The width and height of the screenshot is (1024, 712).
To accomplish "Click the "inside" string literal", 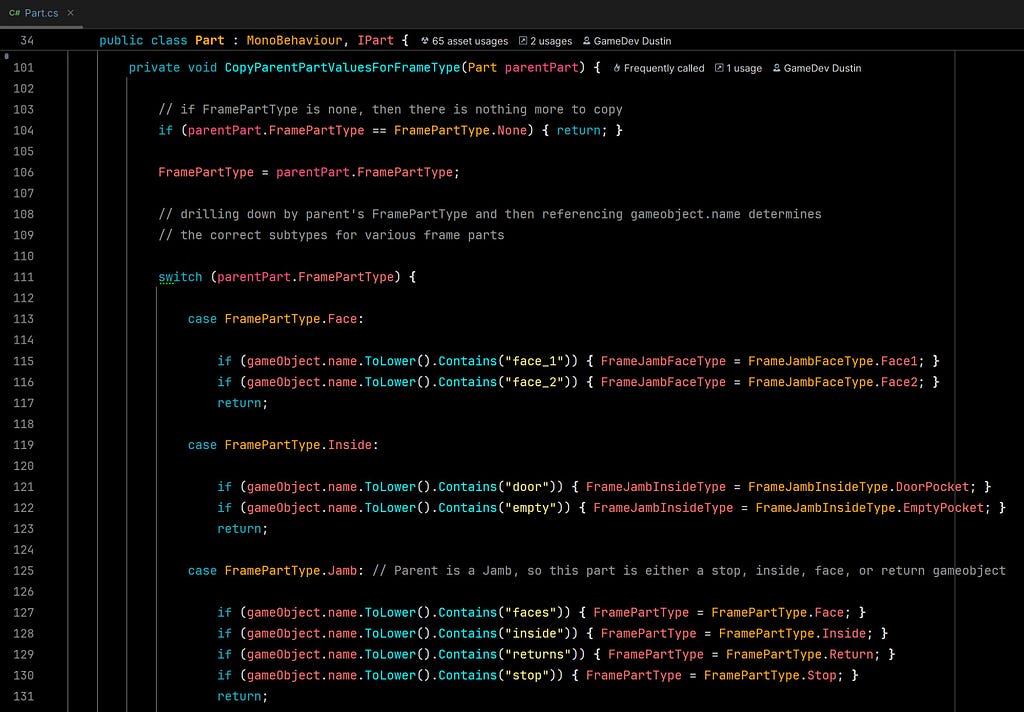I will point(534,634).
